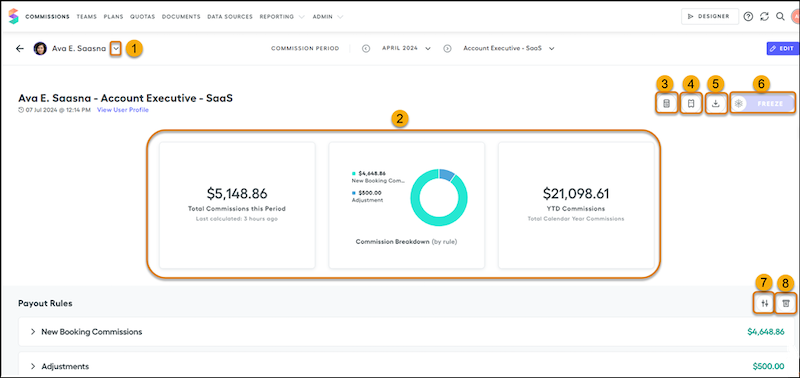Click the filter sliders icon in Payout Rules
This screenshot has height=378, width=800.
(x=764, y=304)
